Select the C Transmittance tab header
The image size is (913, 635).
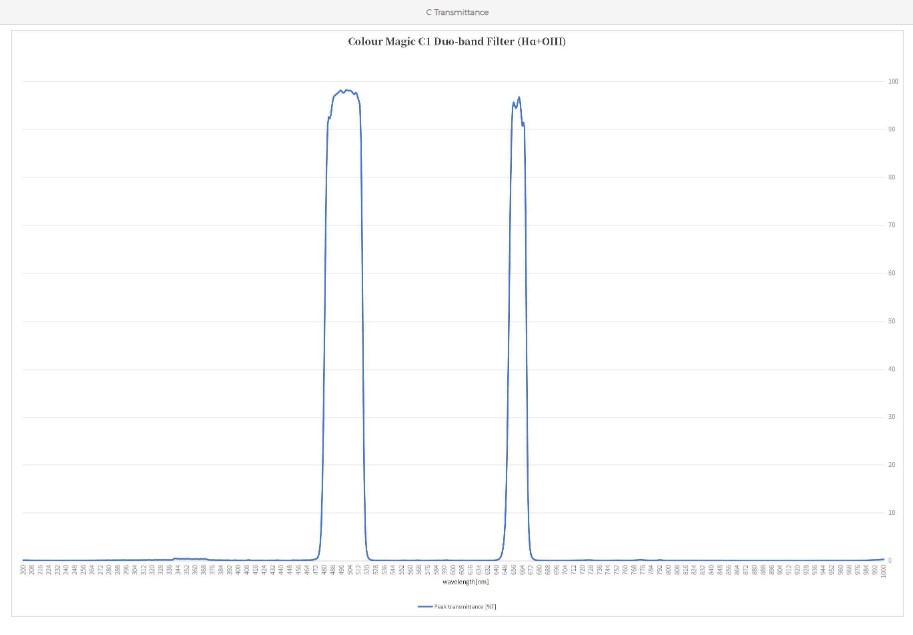(x=457, y=12)
